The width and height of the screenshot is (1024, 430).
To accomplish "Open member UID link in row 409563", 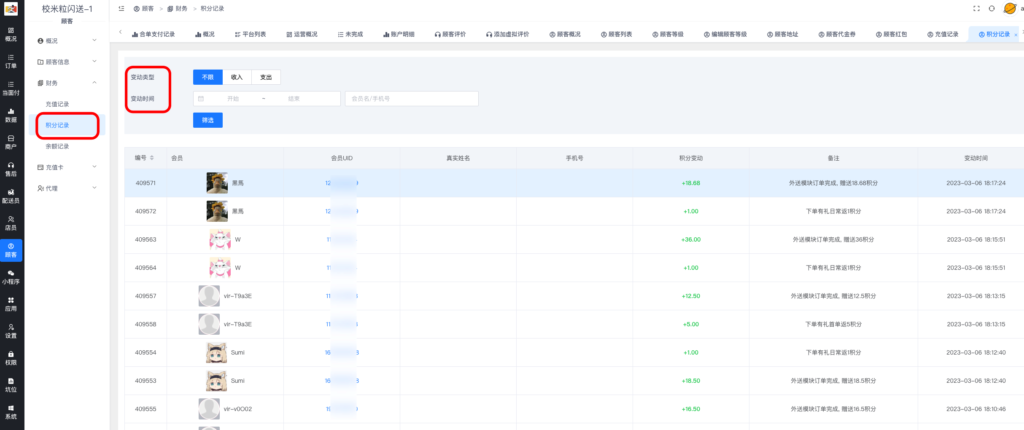I will [342, 239].
